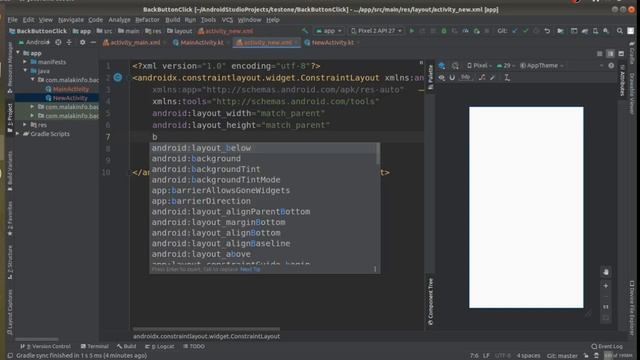Open the Pixel 2 API 27 device dropdown
The image size is (640, 360).
(x=377, y=31)
